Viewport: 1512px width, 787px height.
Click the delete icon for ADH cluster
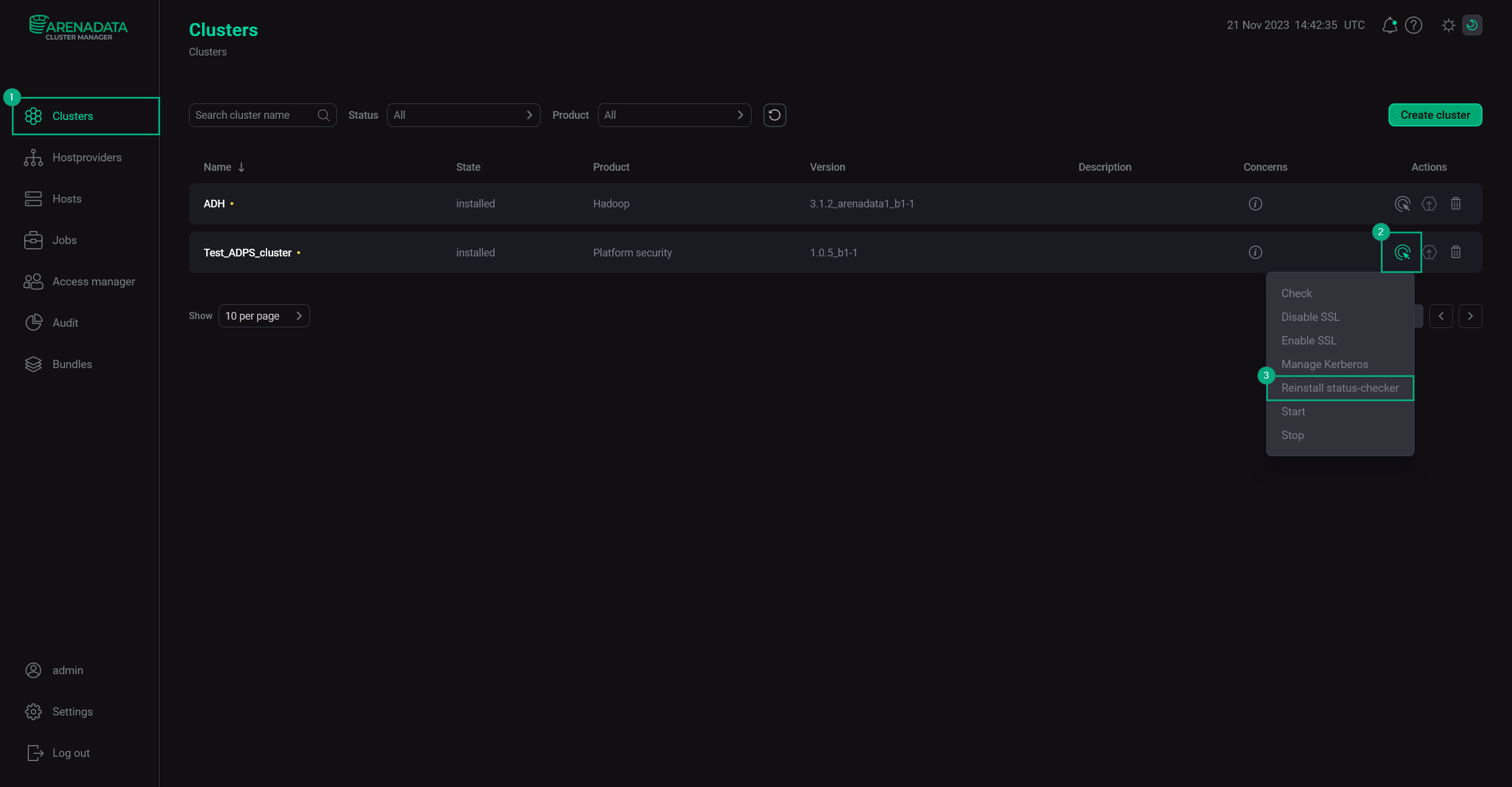1456,203
